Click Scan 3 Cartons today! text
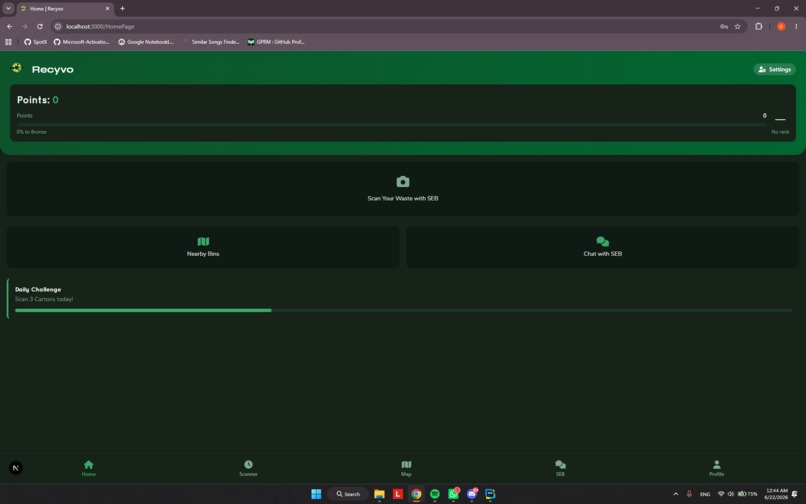This screenshot has width=806, height=504. click(x=44, y=299)
